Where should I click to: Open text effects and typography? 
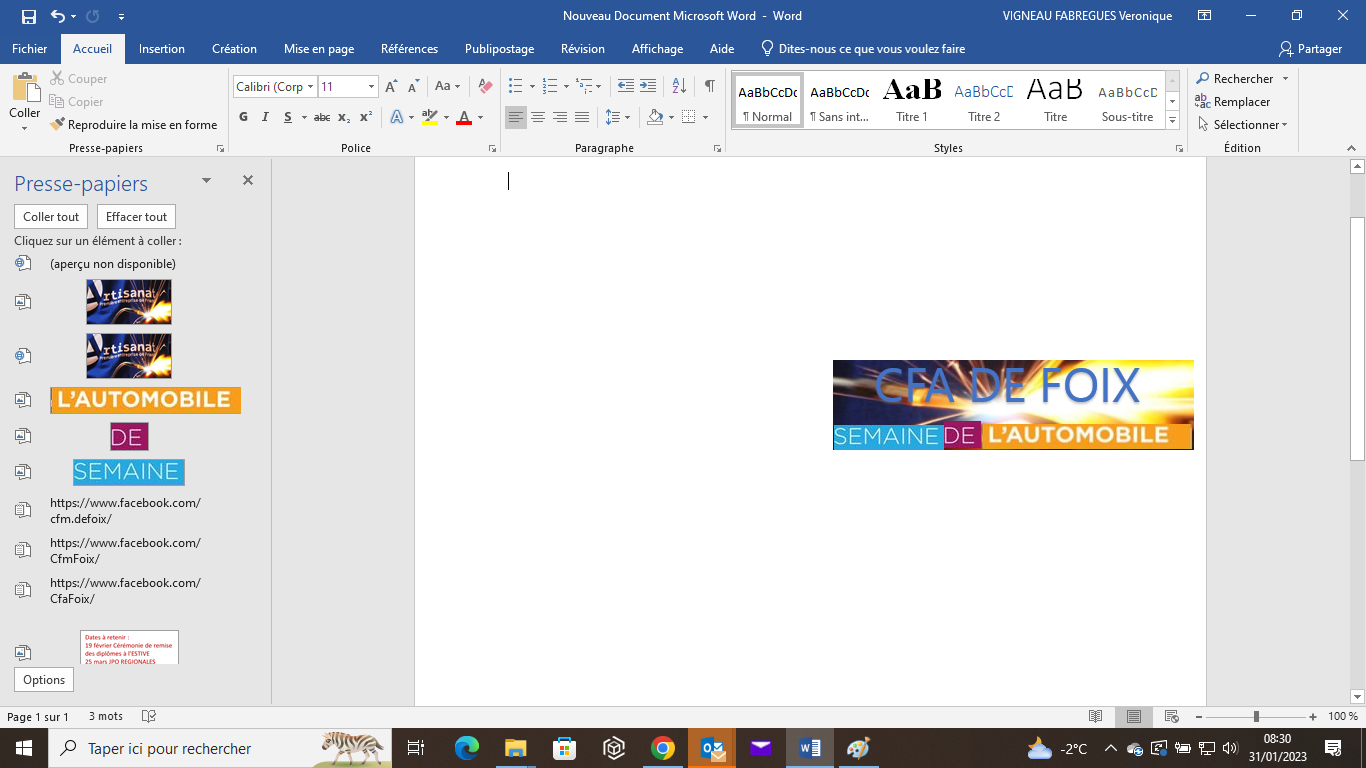[x=396, y=117]
